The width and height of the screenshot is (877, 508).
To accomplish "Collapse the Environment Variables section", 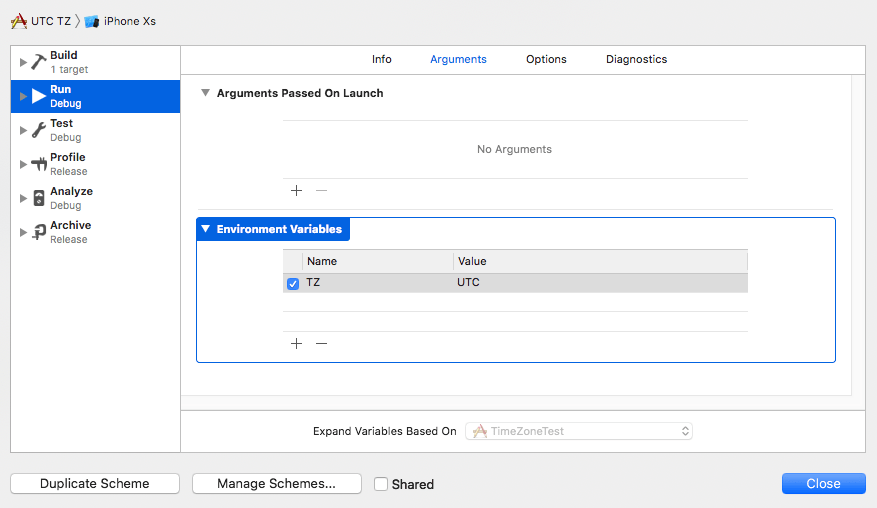I will tap(206, 229).
